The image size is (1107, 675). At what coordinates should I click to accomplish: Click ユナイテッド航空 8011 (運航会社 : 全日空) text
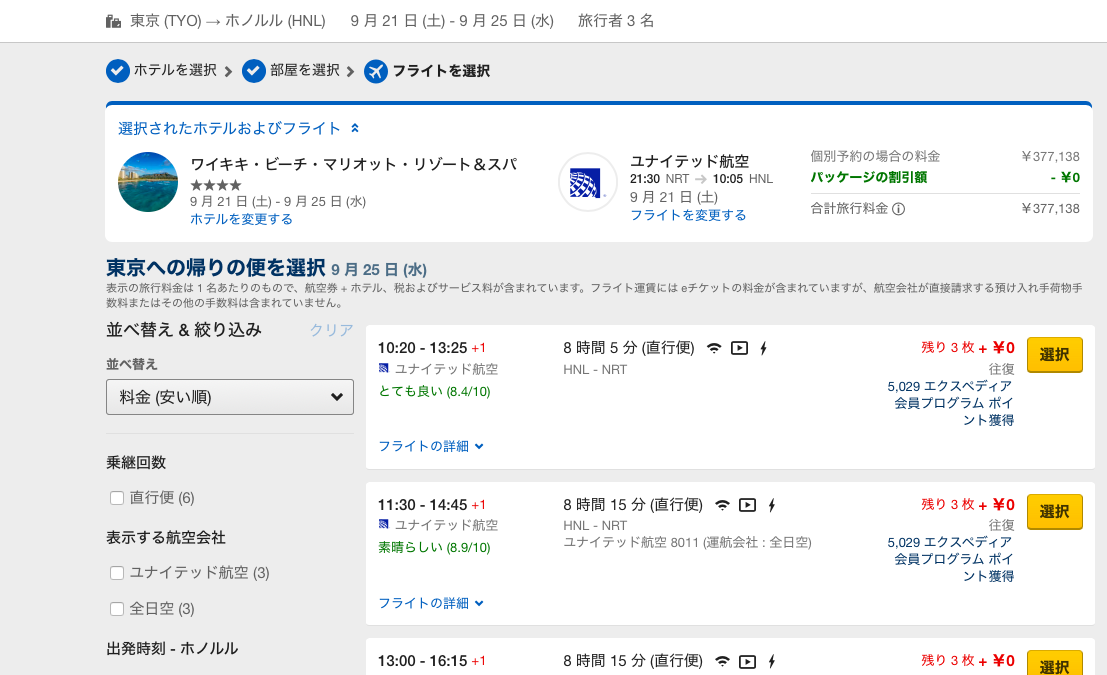pos(688,542)
